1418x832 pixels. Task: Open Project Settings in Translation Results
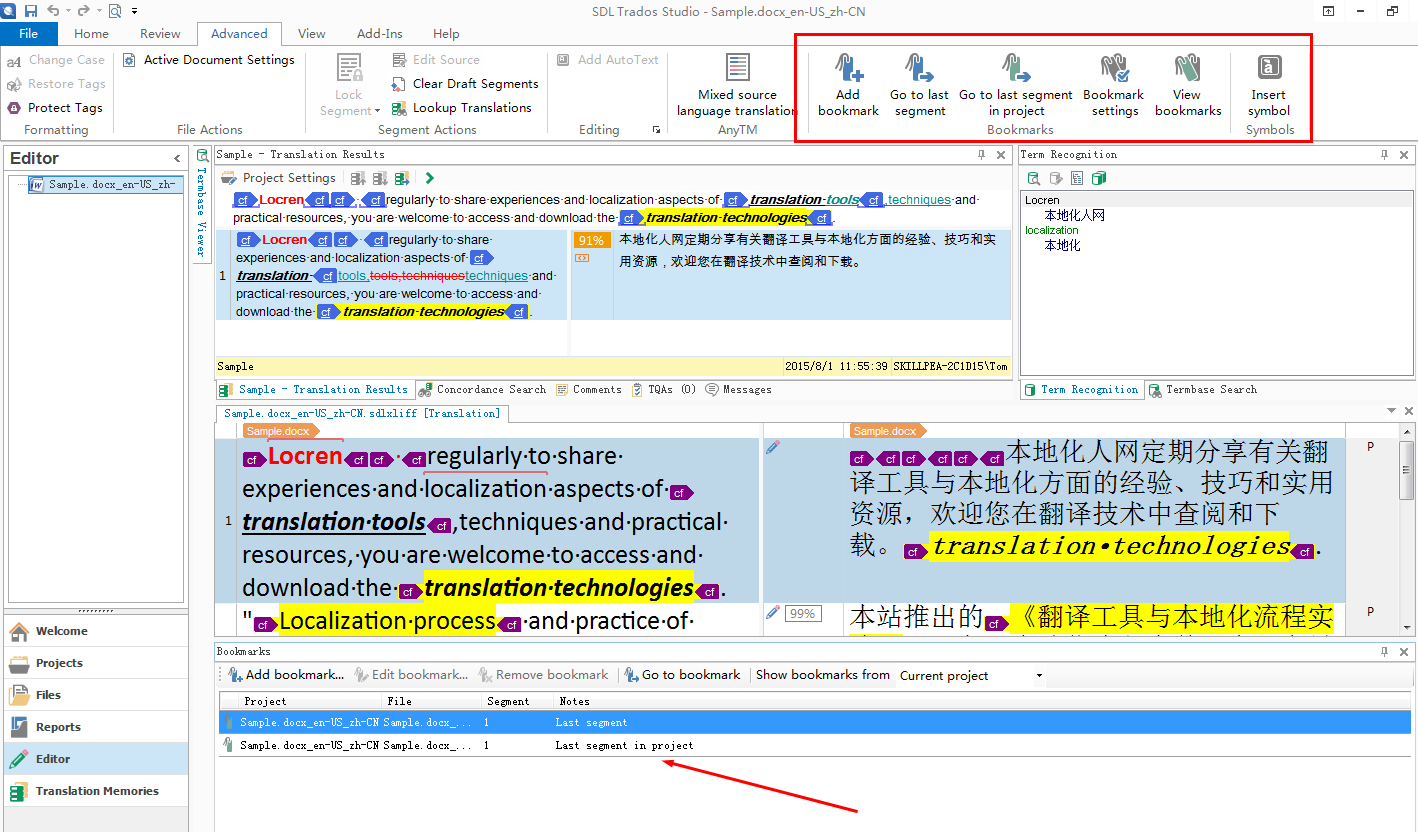(279, 178)
